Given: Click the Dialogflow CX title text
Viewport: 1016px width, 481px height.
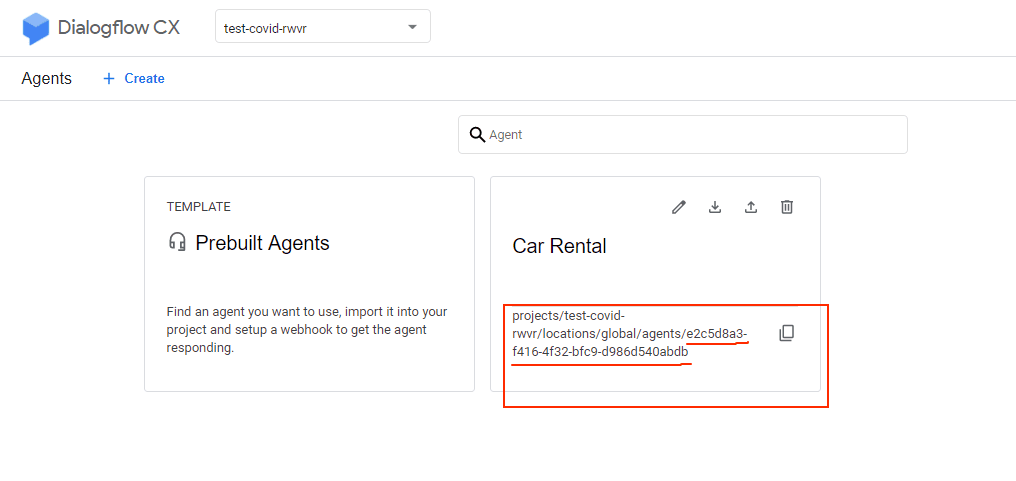Looking at the screenshot, I should coord(119,27).
